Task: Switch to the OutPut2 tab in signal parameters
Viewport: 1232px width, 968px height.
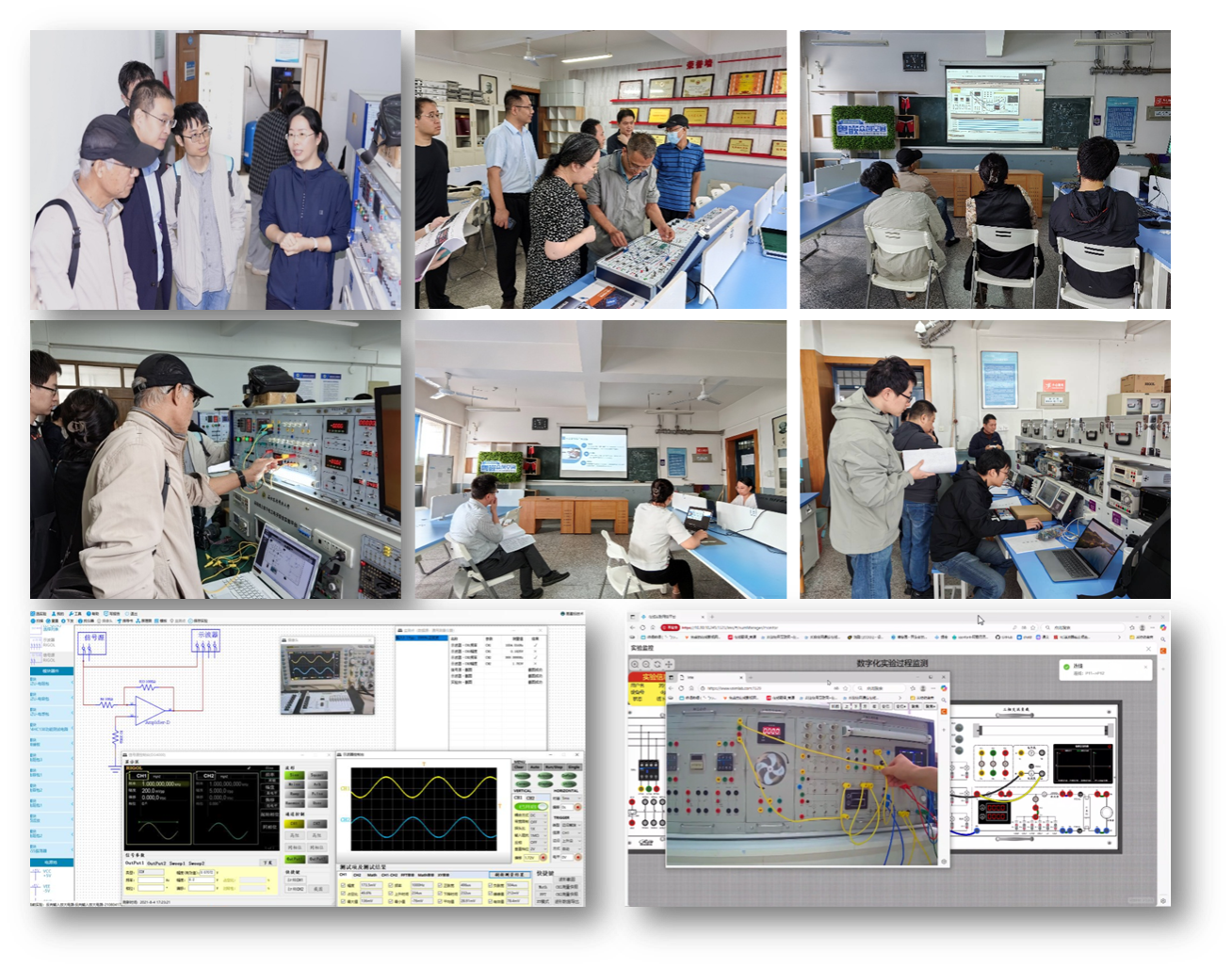Action: tap(157, 863)
